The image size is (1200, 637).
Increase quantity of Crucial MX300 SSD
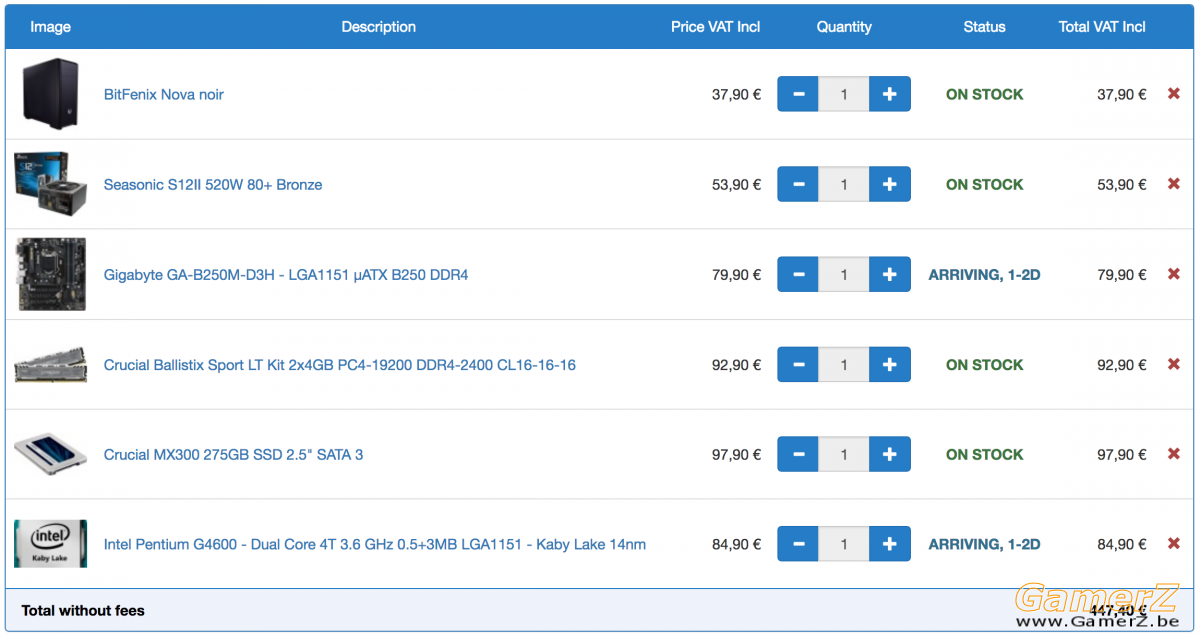890,454
